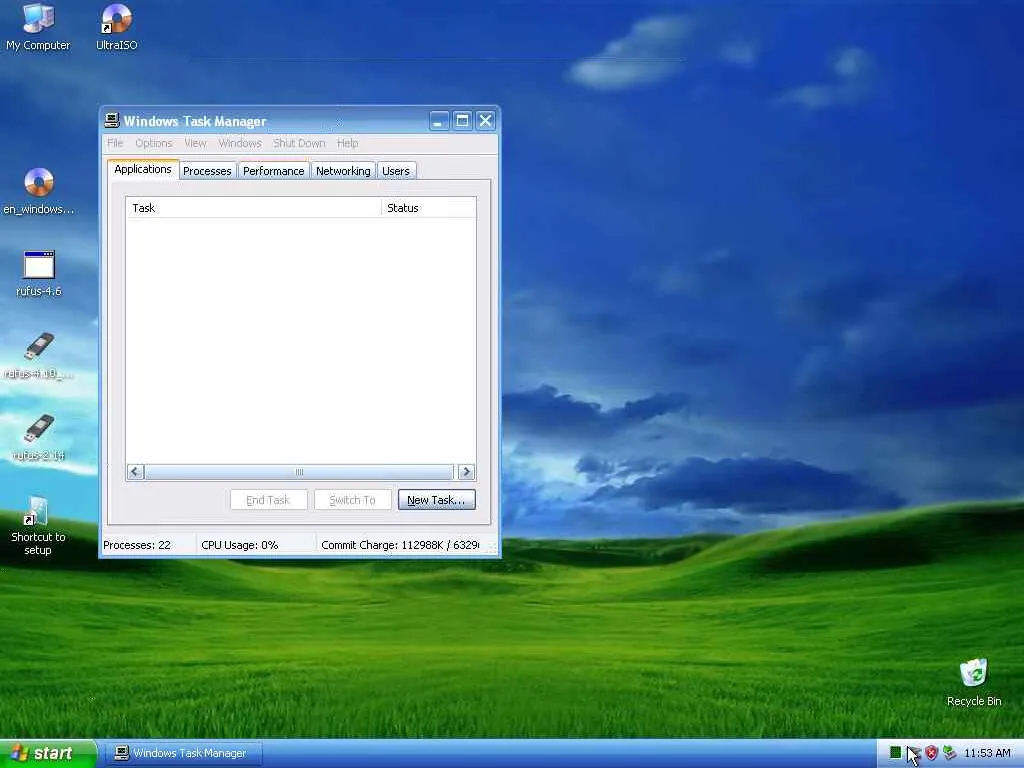Switch to the Users tab
This screenshot has width=1024, height=768.
(x=396, y=170)
